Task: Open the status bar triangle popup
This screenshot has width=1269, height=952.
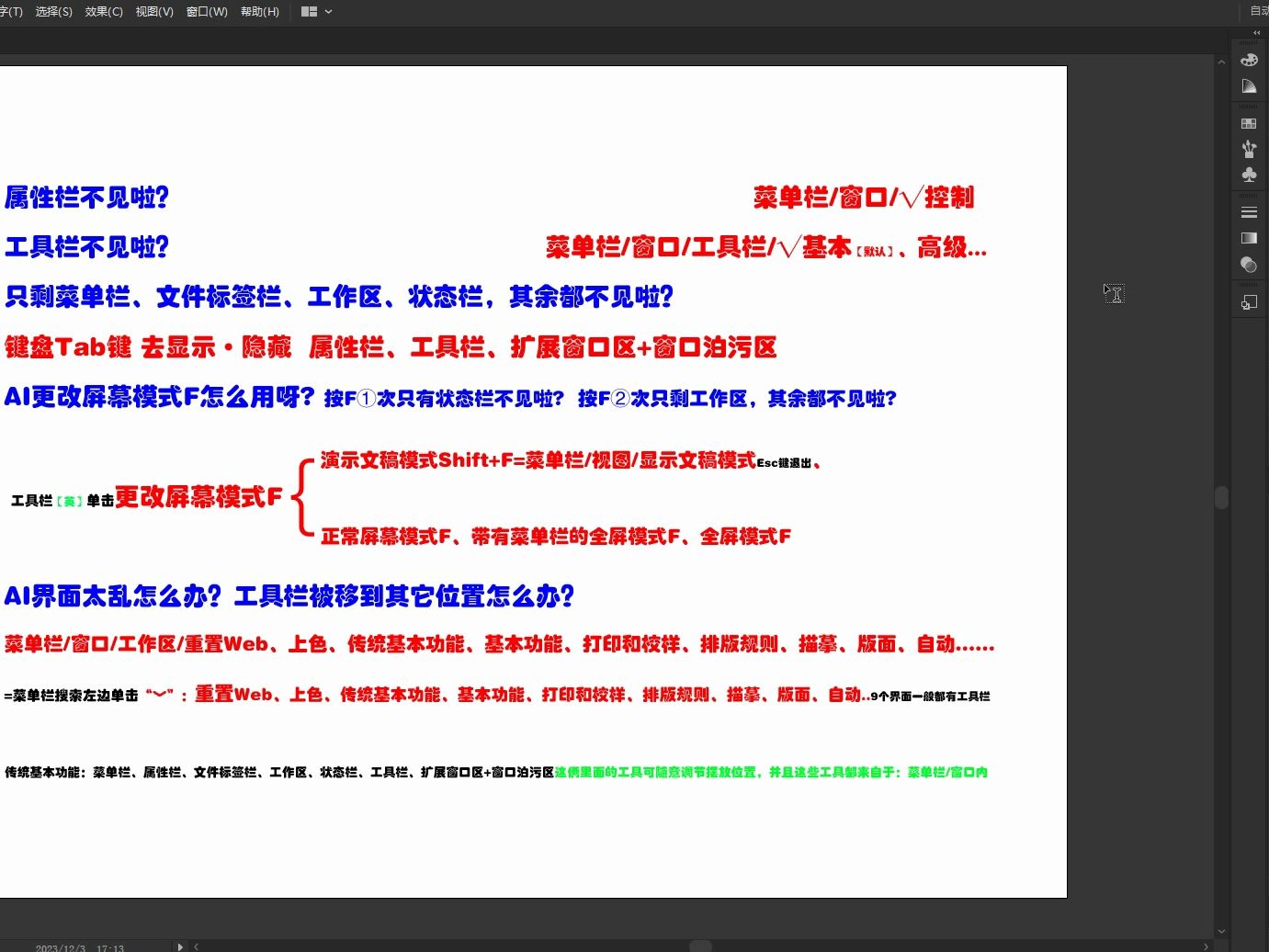Action: point(180,946)
